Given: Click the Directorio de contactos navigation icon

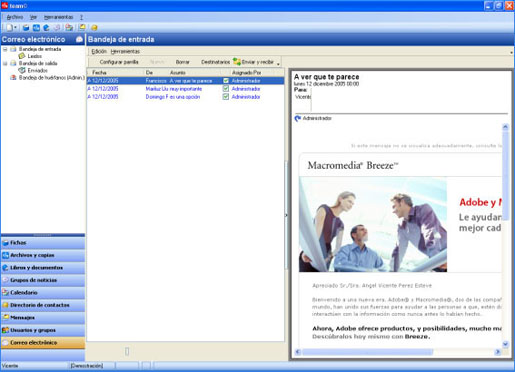Looking at the screenshot, I should (6, 305).
